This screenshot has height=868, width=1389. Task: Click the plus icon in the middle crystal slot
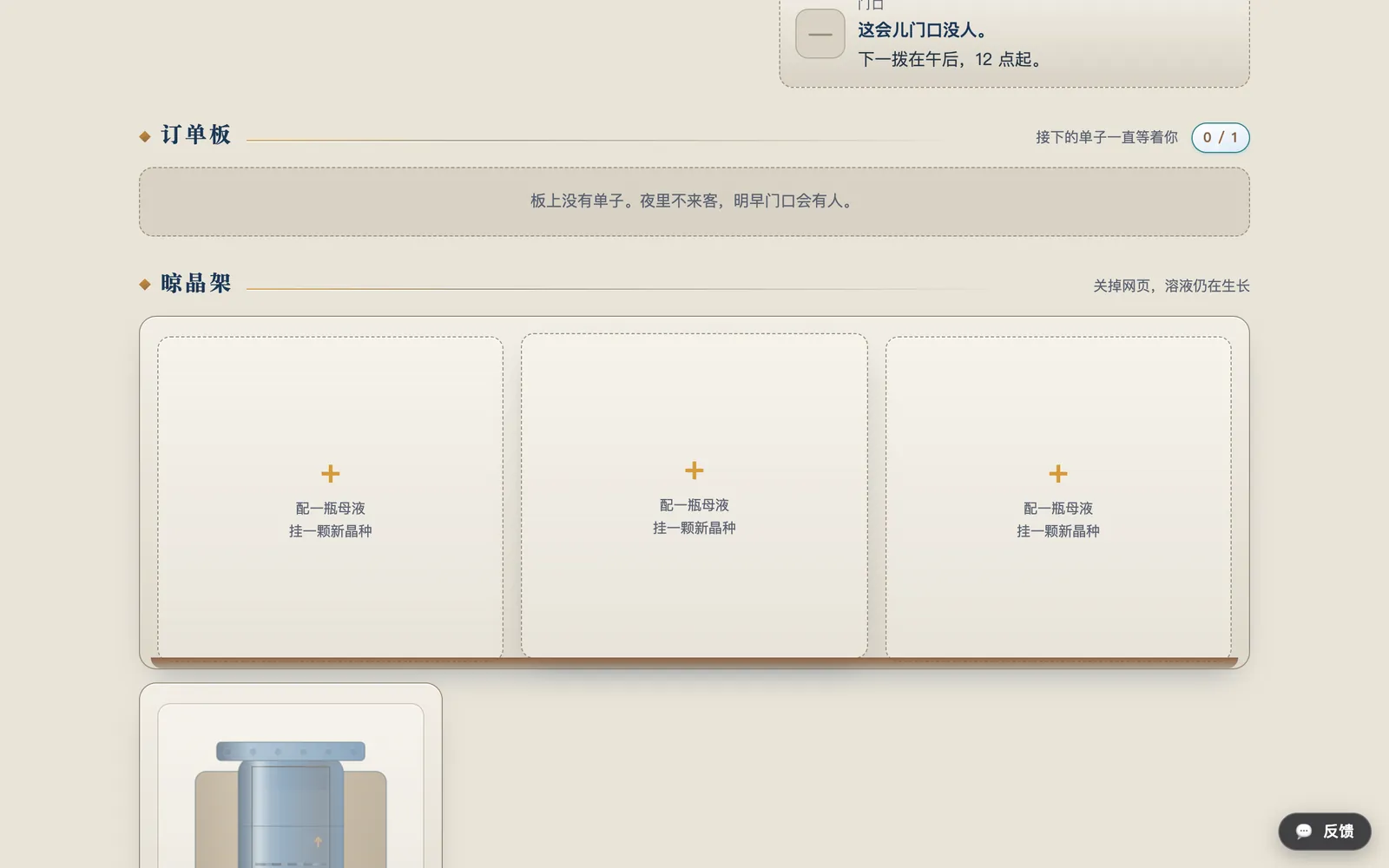694,470
